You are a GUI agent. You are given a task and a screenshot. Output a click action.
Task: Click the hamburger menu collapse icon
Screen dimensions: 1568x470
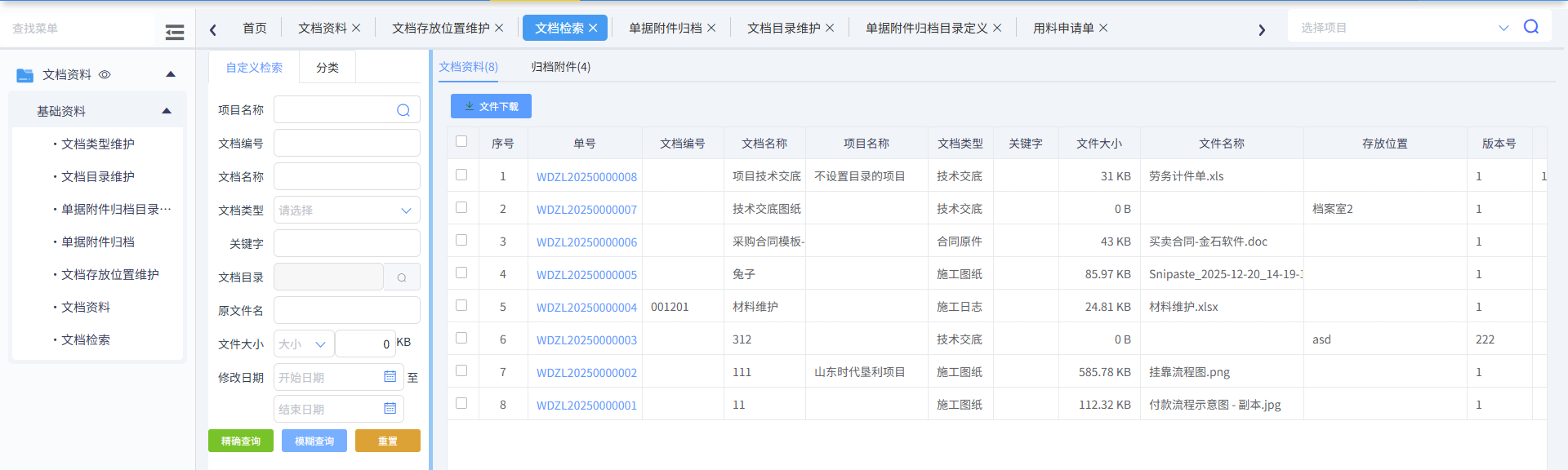click(x=174, y=32)
